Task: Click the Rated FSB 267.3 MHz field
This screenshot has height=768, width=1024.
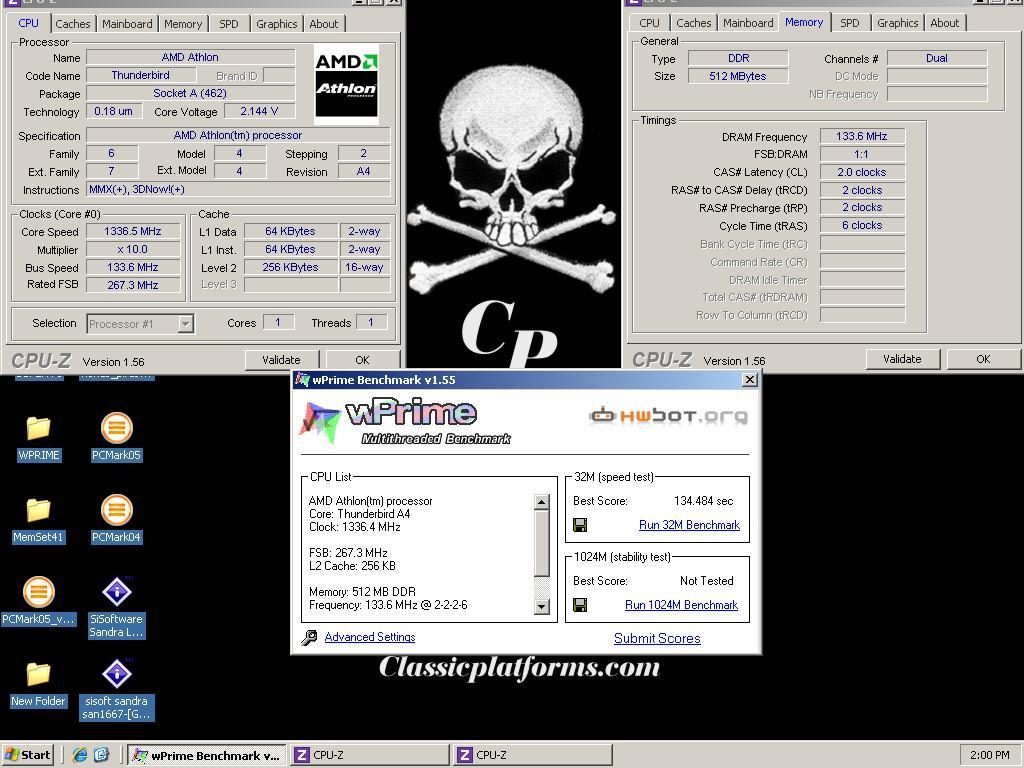Action: [133, 285]
